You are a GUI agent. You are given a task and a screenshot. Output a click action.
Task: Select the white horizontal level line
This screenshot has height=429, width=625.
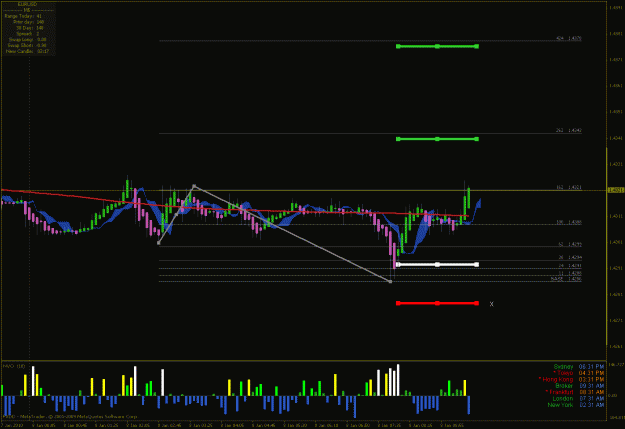click(x=437, y=264)
